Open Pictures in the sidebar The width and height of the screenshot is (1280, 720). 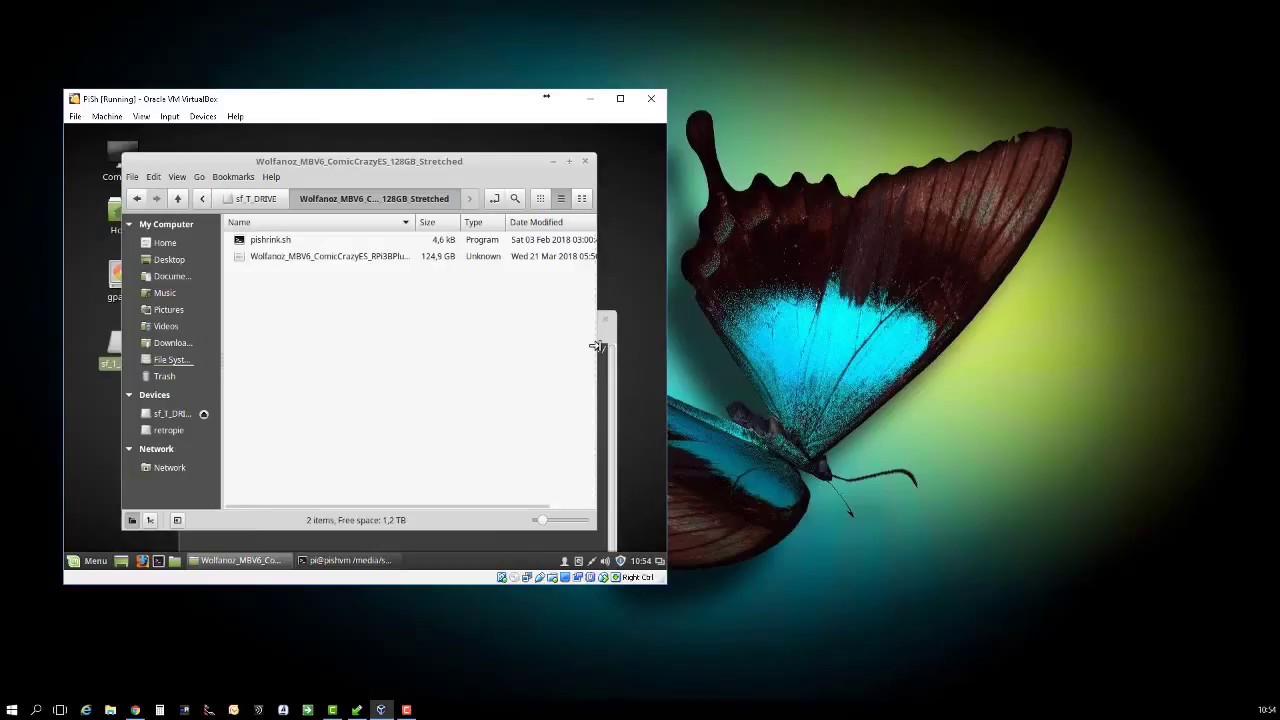169,310
